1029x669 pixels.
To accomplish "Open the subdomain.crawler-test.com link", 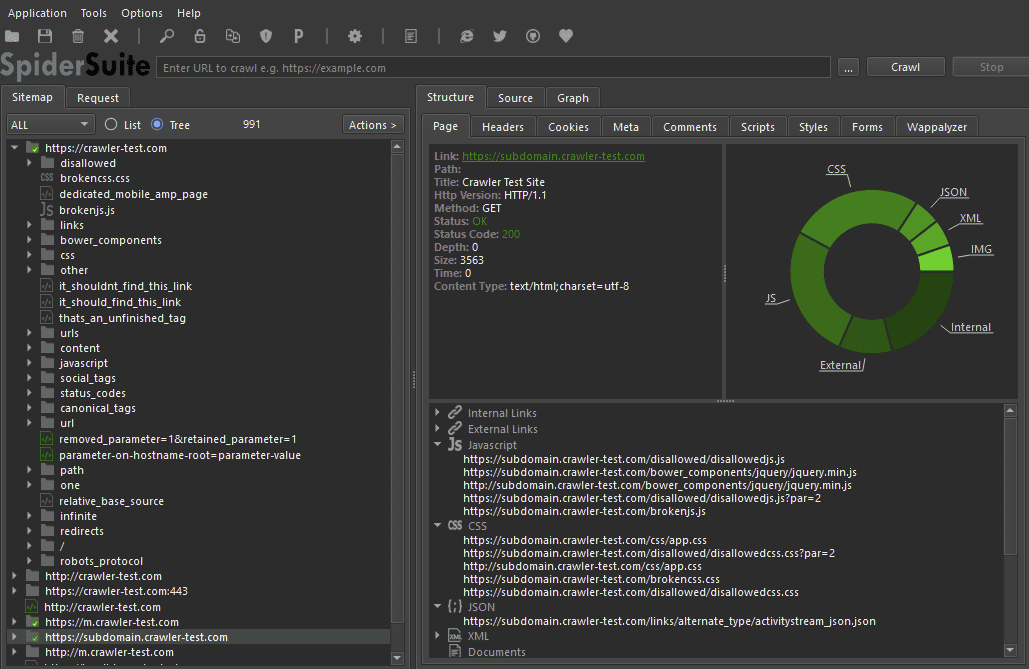I will [x=553, y=156].
